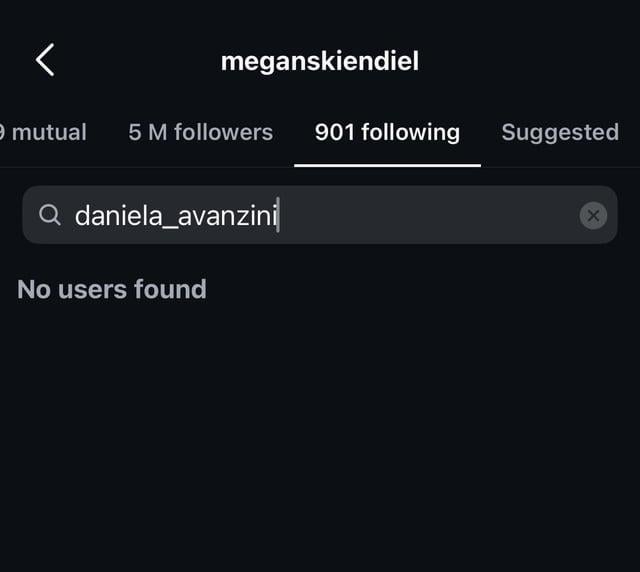Click the magnifying glass search icon
The height and width of the screenshot is (572, 640).
click(50, 215)
